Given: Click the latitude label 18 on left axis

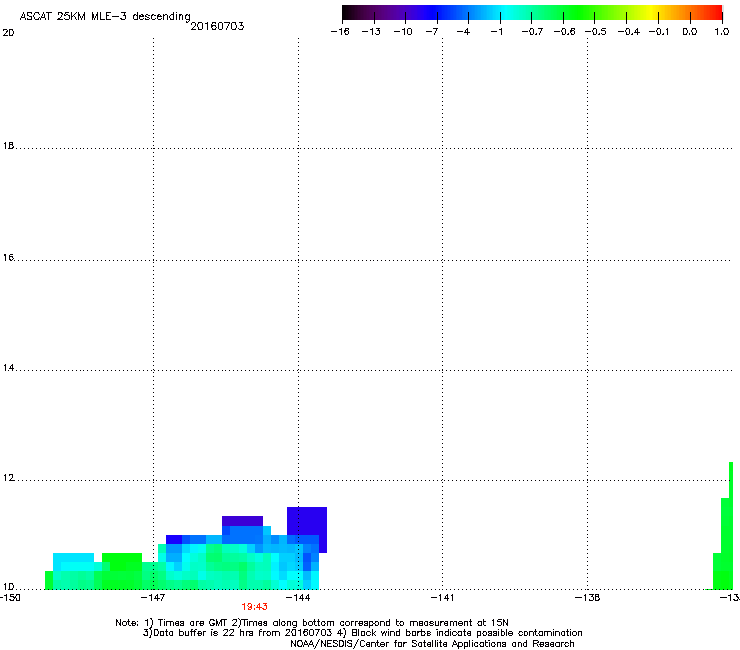Looking at the screenshot, I should tap(8, 146).
